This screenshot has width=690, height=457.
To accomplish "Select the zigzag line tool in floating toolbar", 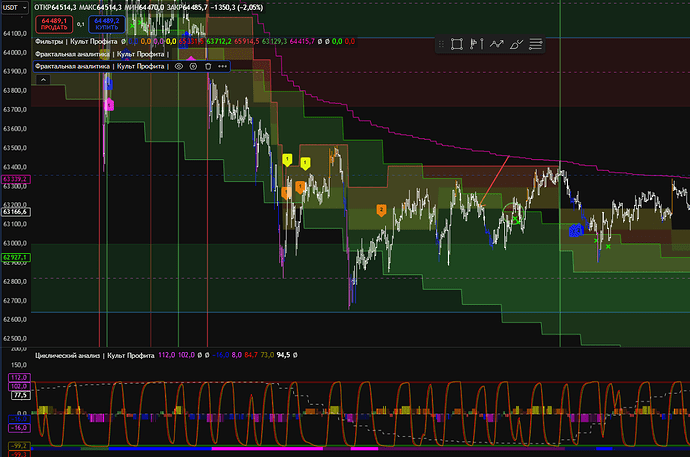I will [496, 44].
